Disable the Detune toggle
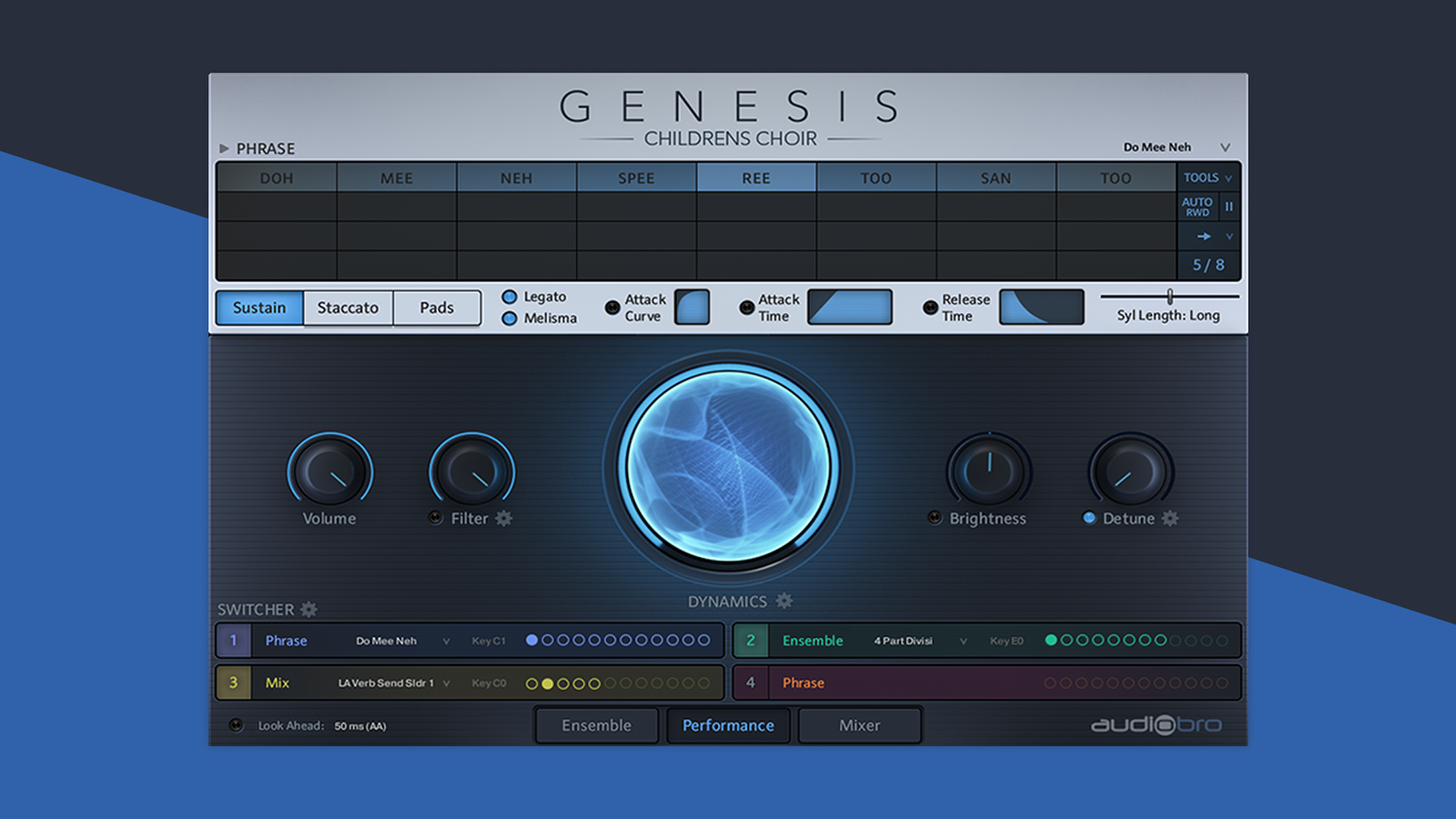1456x819 pixels. [x=1088, y=518]
